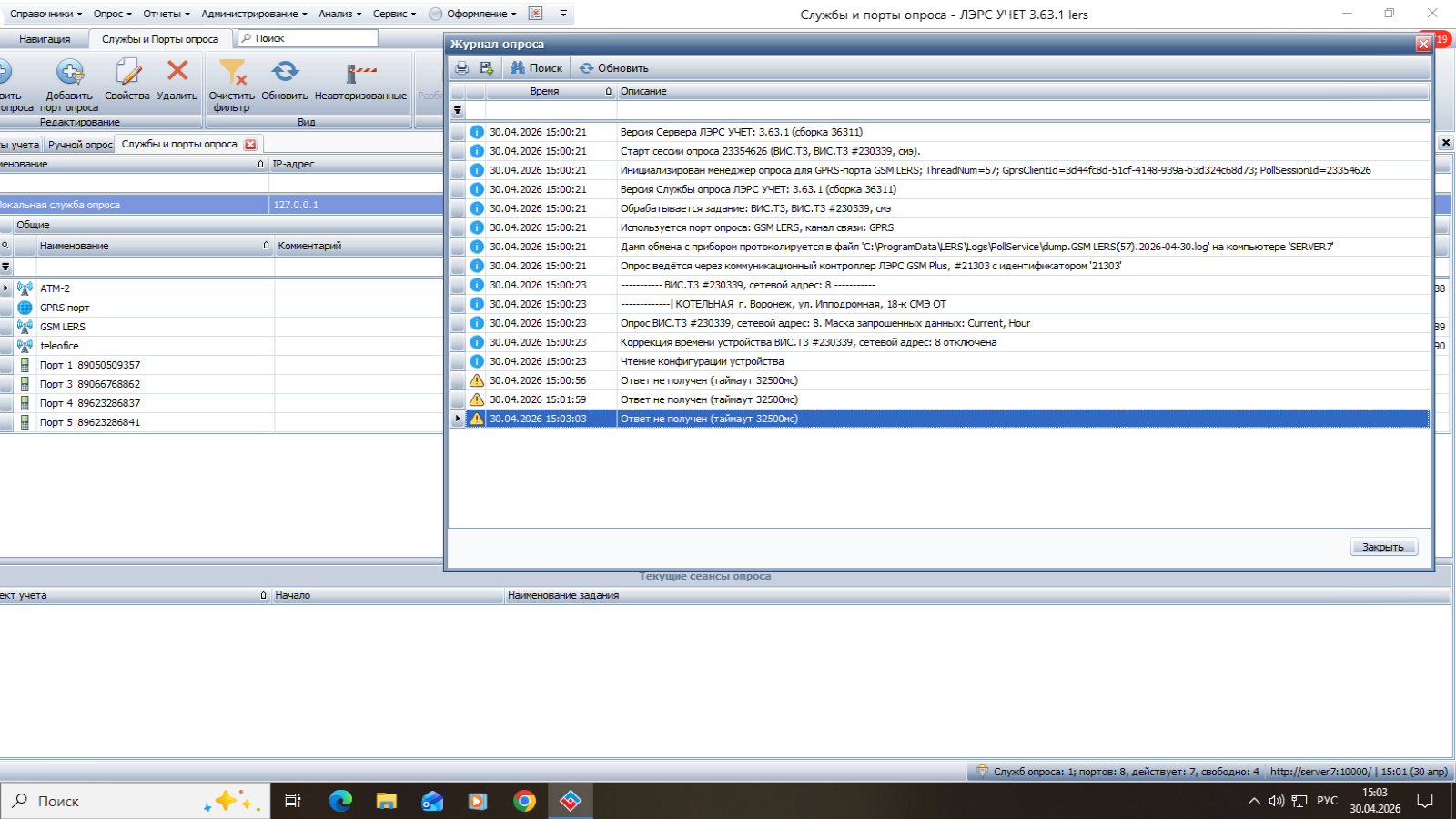The image size is (1456, 819).
Task: Switch to the Ручной опрос tab
Action: coord(80,145)
